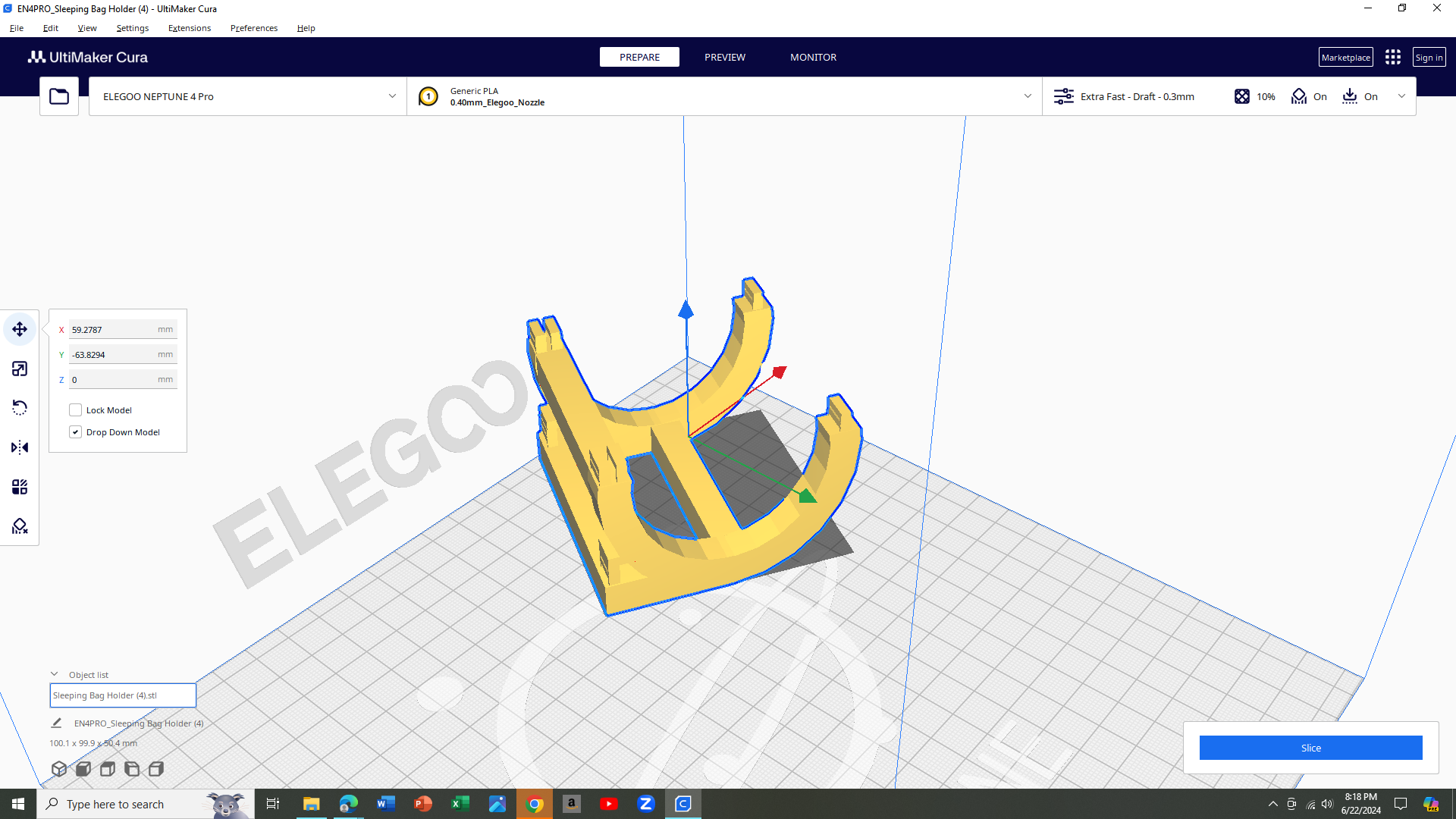Uncheck Drop Down Model checkbox

click(x=76, y=432)
